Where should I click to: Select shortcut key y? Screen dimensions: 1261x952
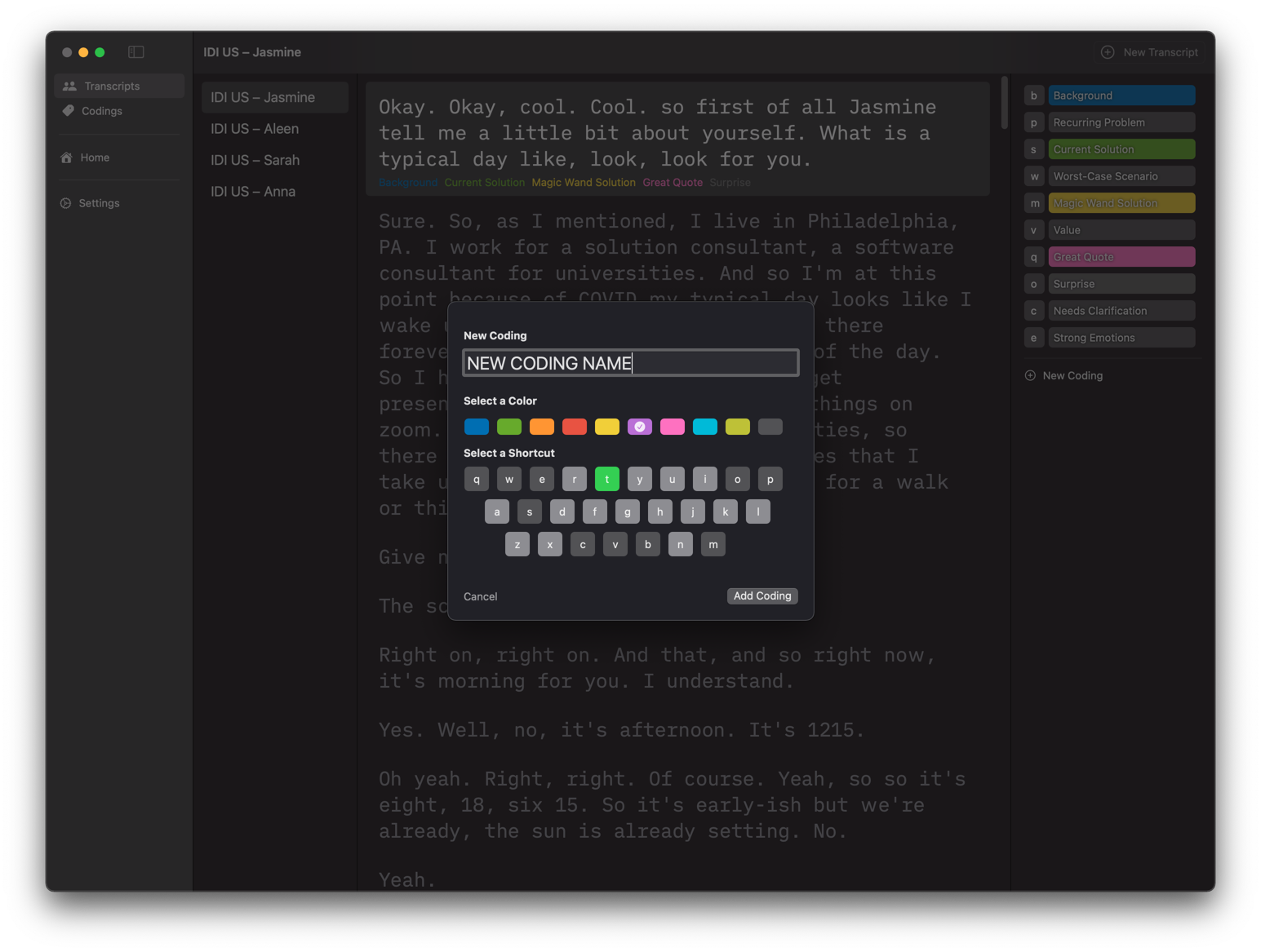click(640, 479)
